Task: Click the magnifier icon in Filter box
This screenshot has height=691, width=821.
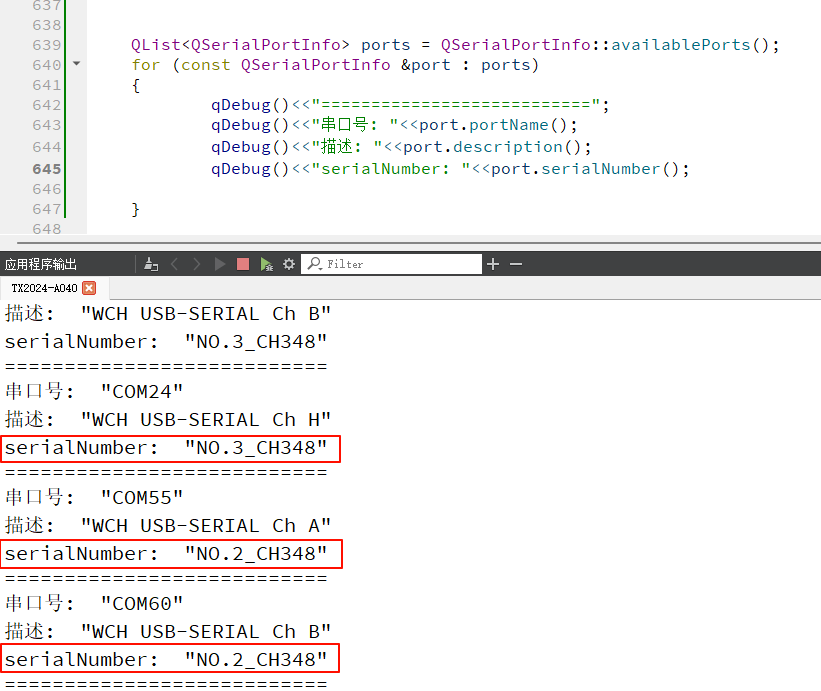Action: coord(314,264)
